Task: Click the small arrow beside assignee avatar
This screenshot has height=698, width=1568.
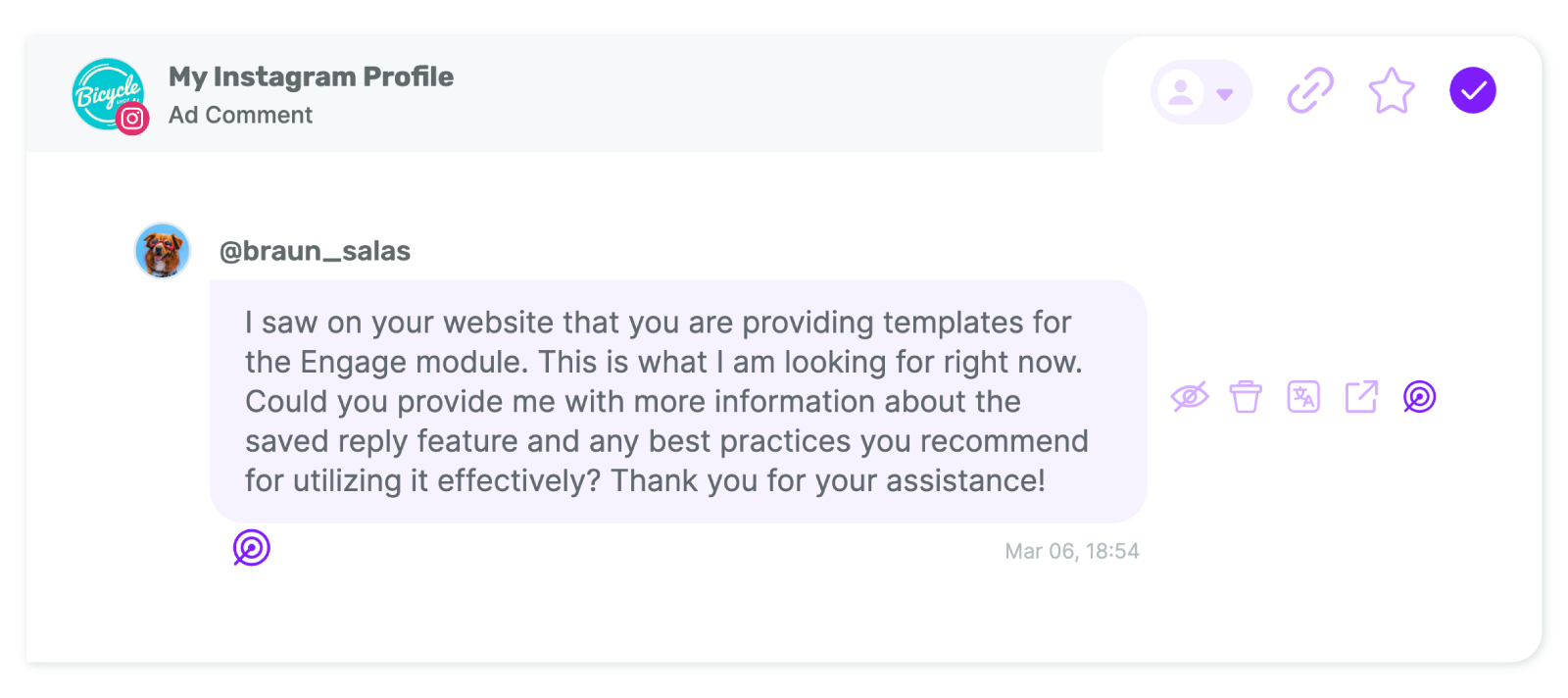Action: click(x=1224, y=94)
